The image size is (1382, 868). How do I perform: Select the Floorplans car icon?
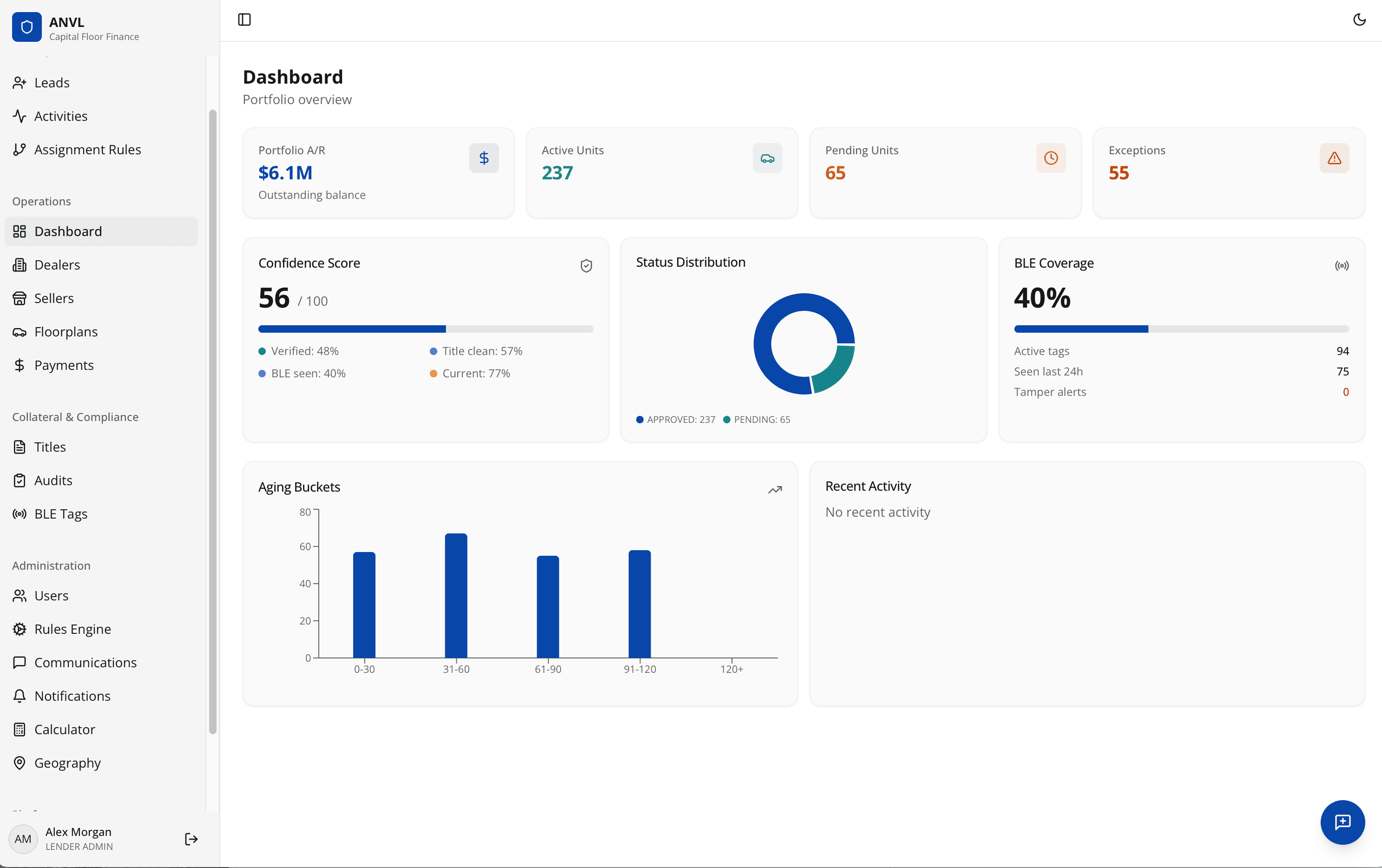pos(20,331)
